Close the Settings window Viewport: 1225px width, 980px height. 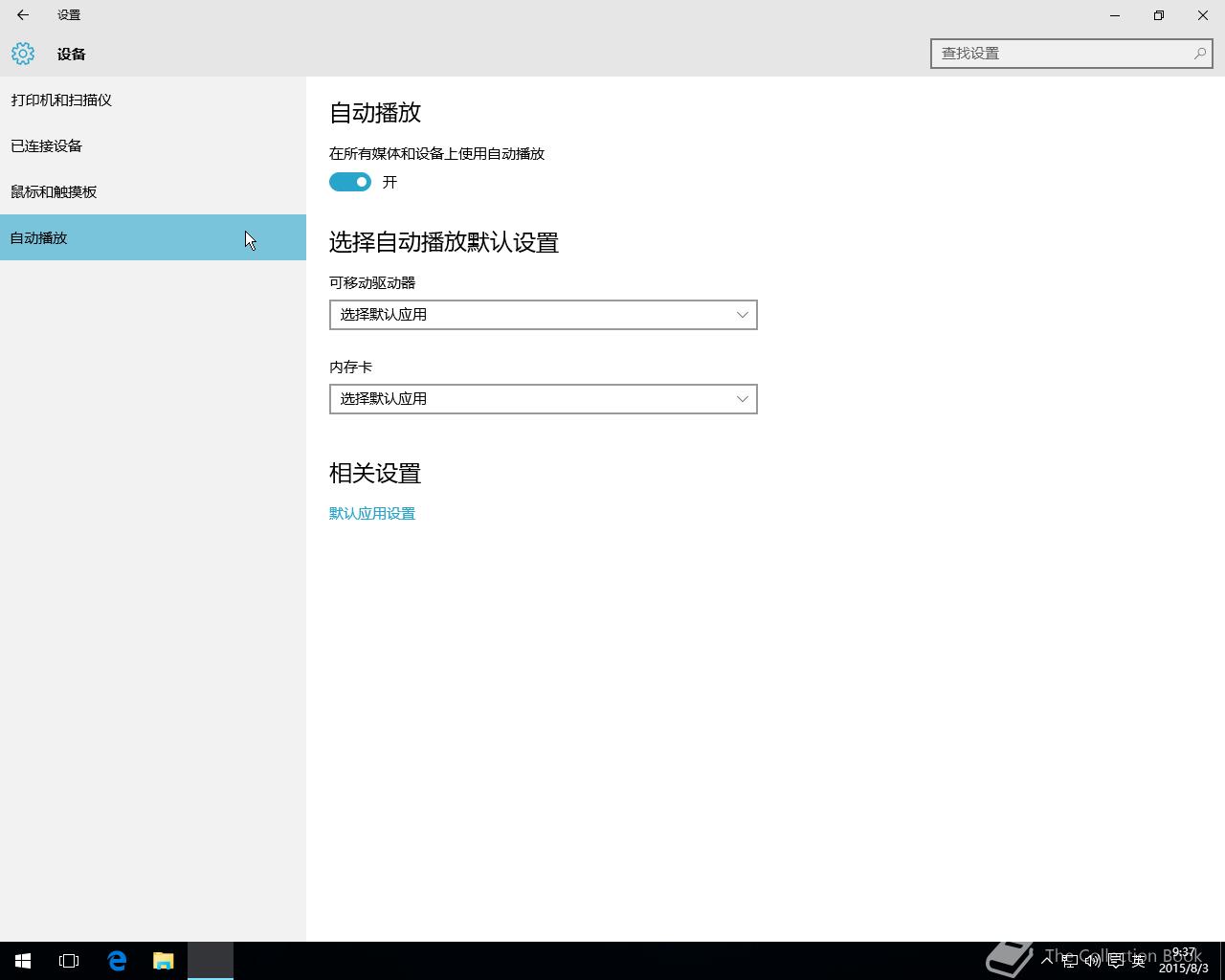[x=1203, y=15]
